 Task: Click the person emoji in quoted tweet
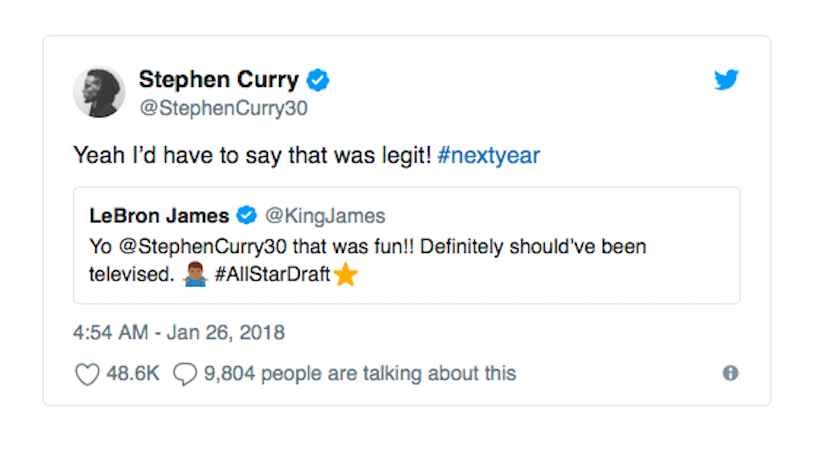(x=194, y=275)
